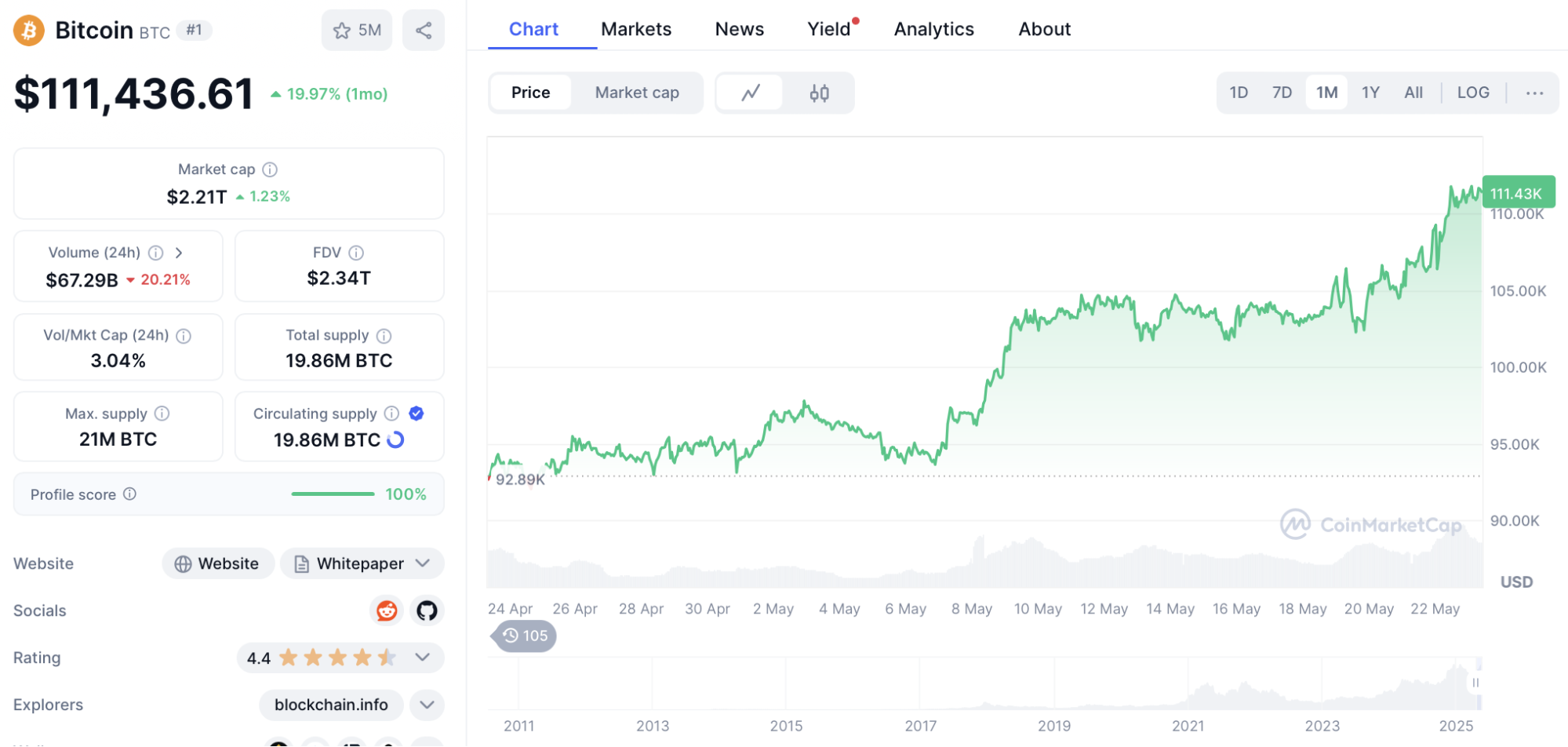This screenshot has height=747, width=1568.
Task: Click the Market cap info icon
Action: 270,169
